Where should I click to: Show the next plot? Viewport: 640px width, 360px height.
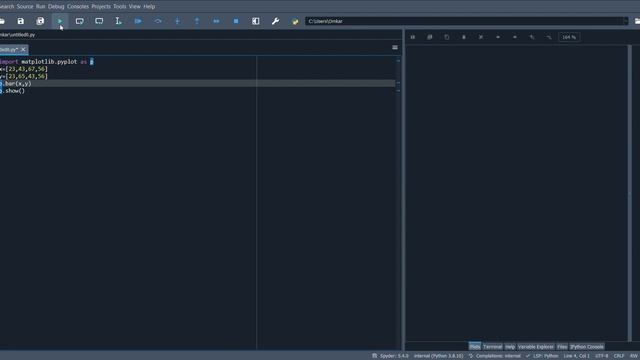[515, 37]
